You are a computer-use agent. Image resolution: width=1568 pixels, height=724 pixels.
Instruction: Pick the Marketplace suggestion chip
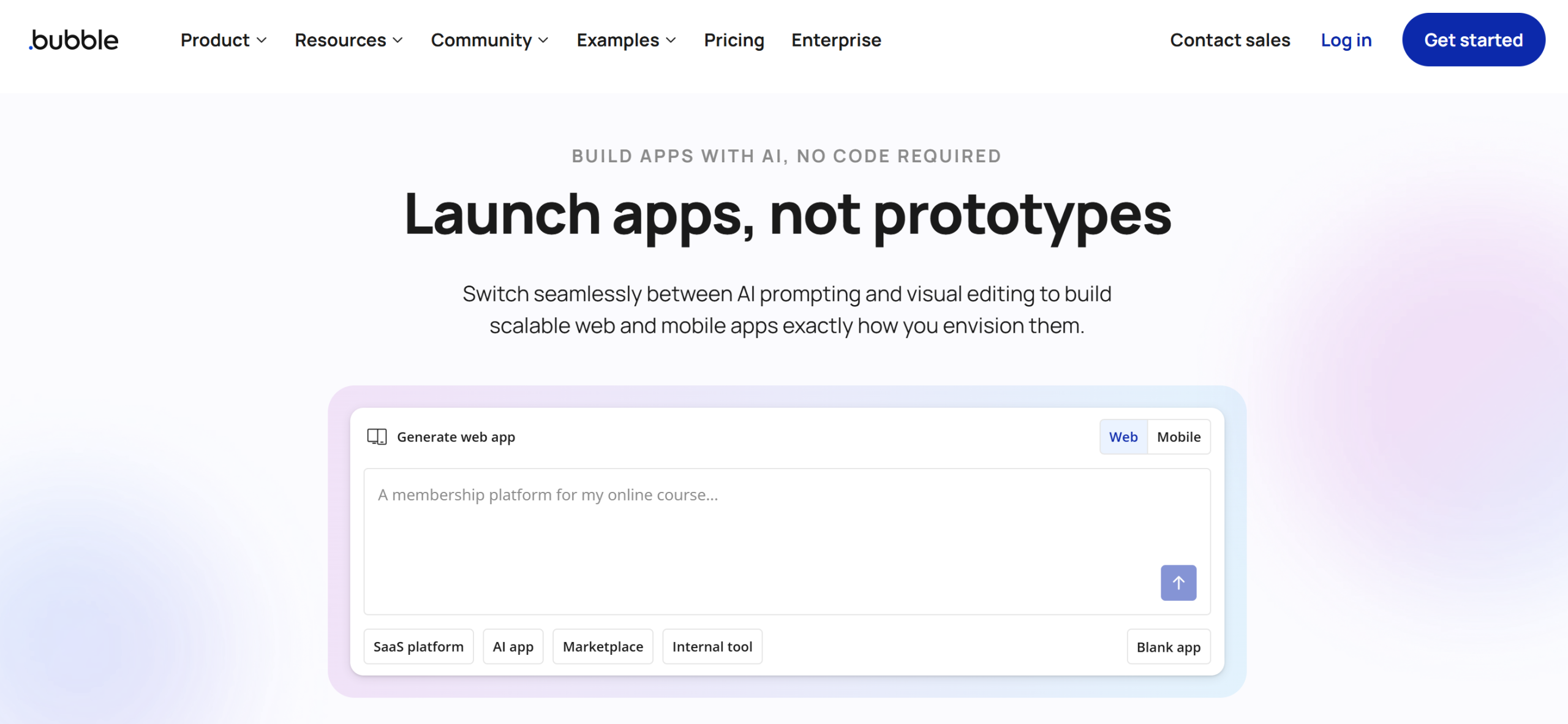point(603,646)
